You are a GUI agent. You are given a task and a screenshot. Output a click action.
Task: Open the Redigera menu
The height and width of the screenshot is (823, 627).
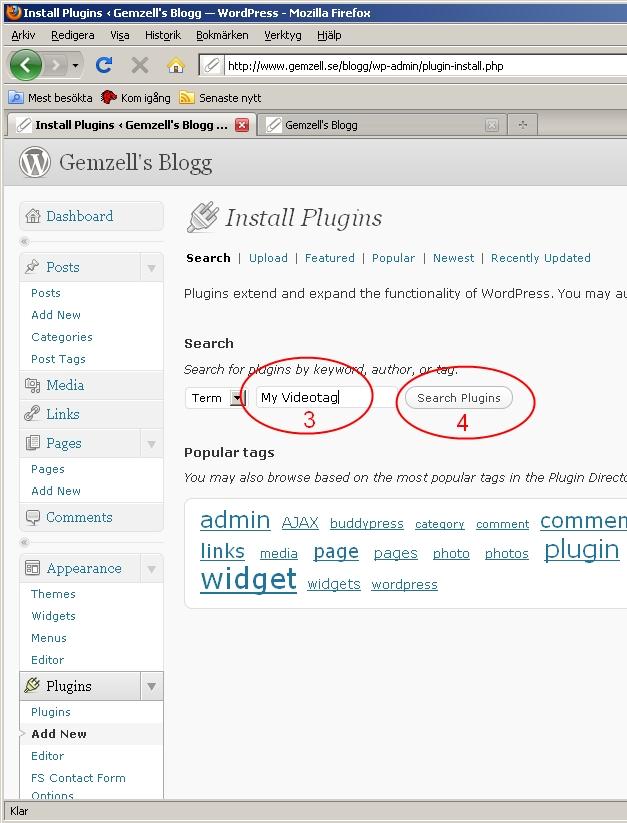coord(73,35)
